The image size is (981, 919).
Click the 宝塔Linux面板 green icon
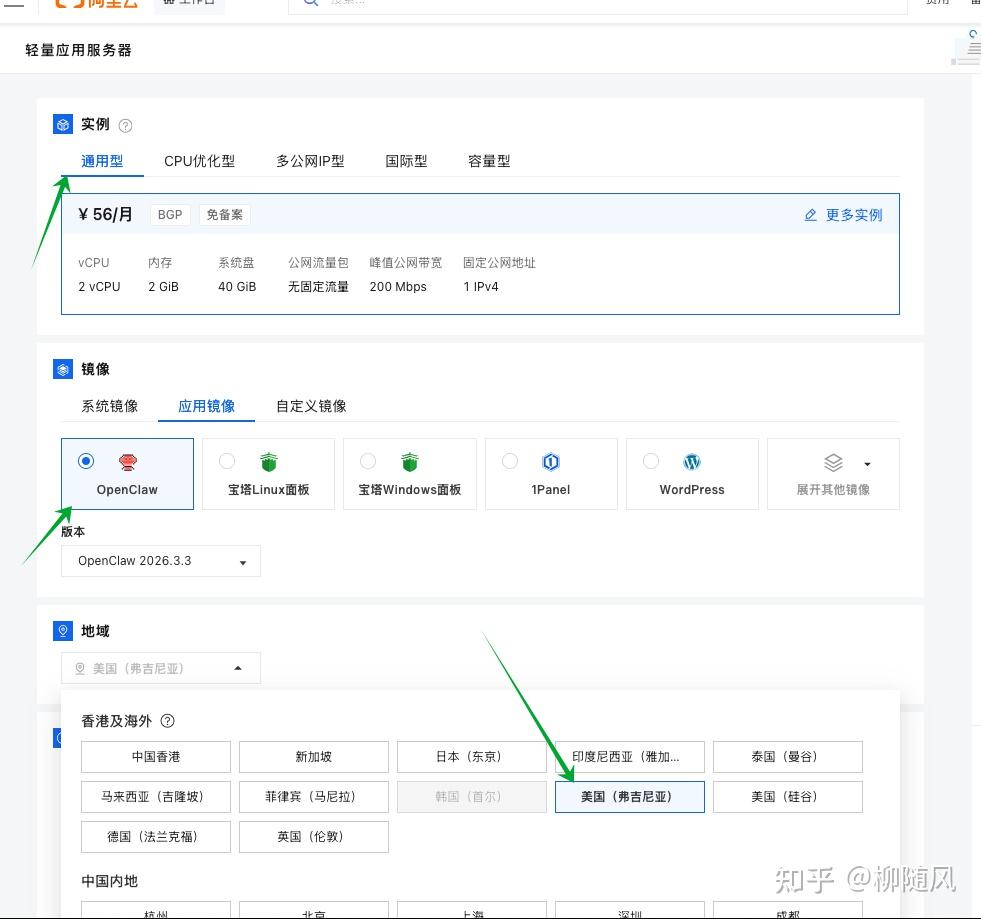(268, 462)
